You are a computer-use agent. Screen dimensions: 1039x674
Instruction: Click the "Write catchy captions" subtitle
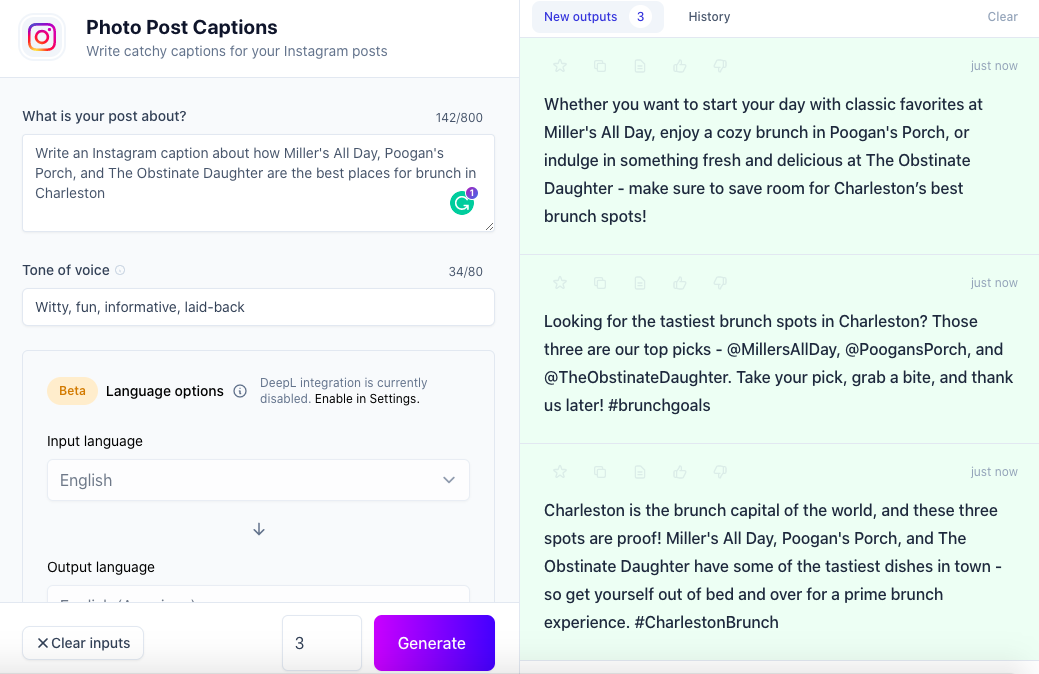pos(237,51)
